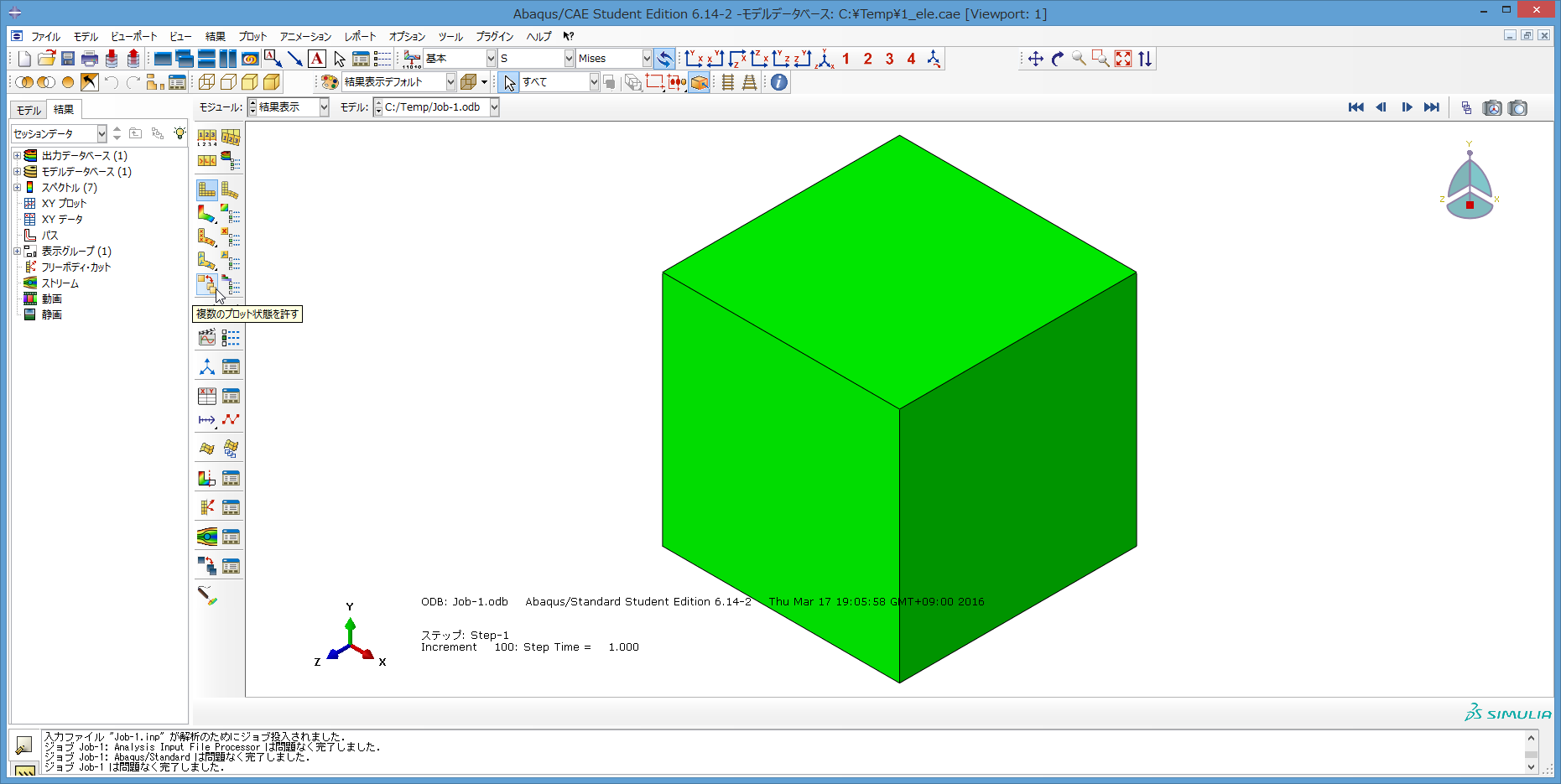Save the model database with floppy icon
This screenshot has width=1561, height=784.
coord(68,59)
